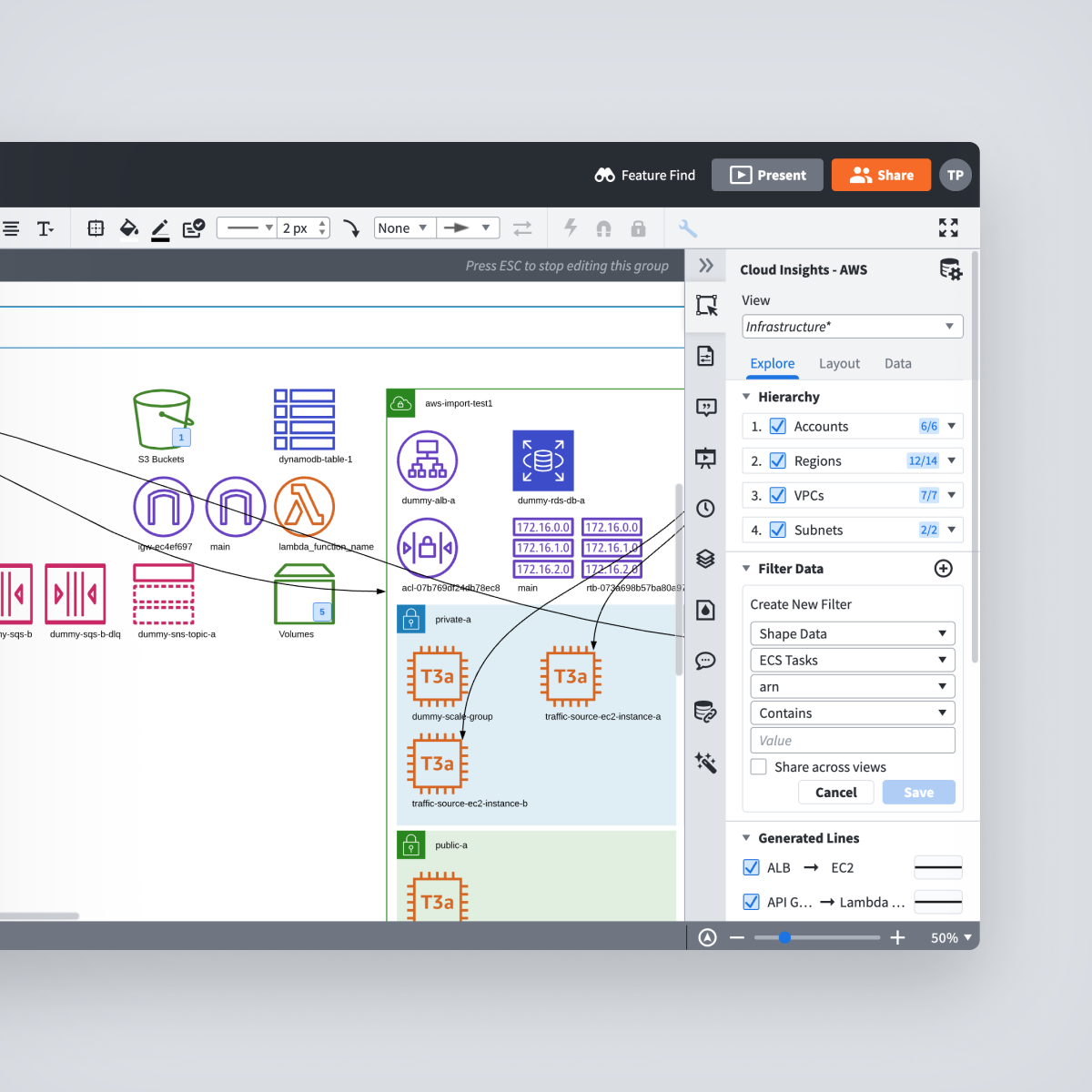The height and width of the screenshot is (1092, 1092).
Task: Click the Linked Data database icon
Action: (706, 713)
